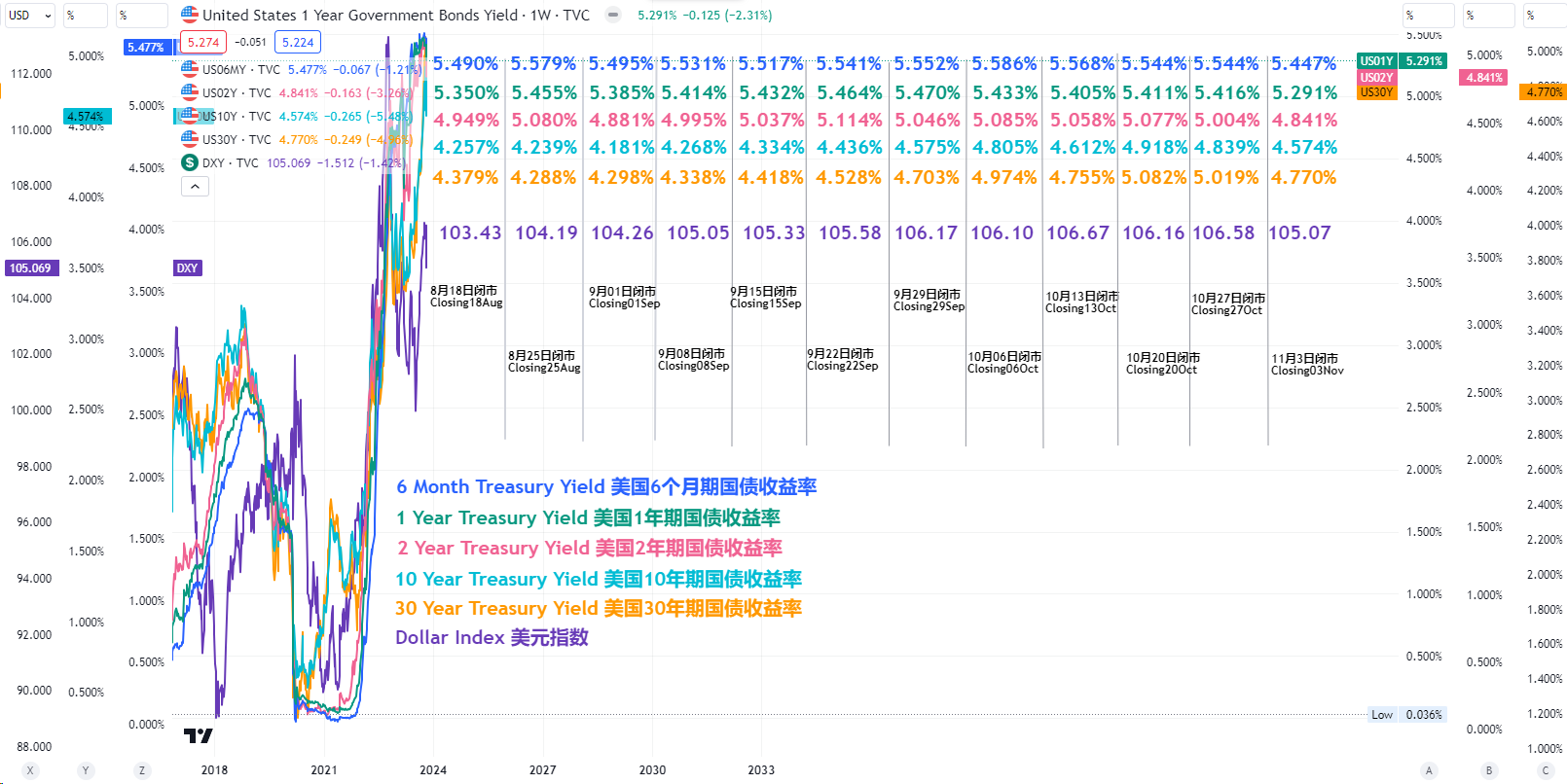Click the blue 5.224 buy price box
The image size is (1567, 784).
click(298, 42)
